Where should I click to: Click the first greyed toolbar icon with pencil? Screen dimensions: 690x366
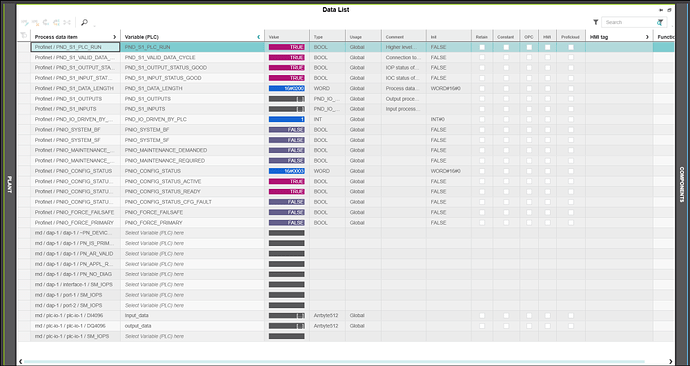coord(25,22)
